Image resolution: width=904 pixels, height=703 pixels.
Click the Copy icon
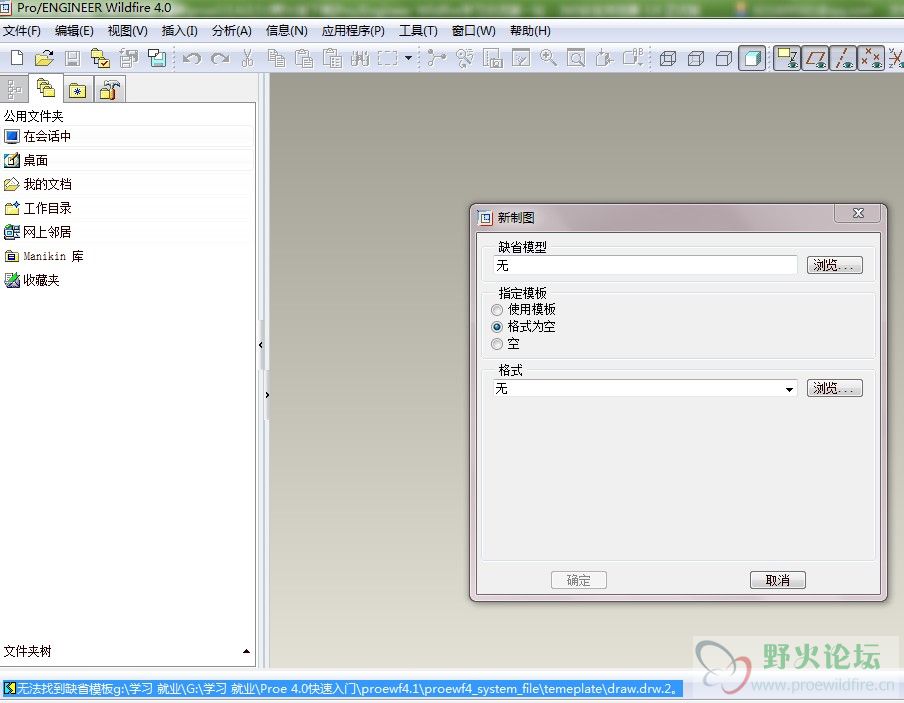[x=276, y=58]
